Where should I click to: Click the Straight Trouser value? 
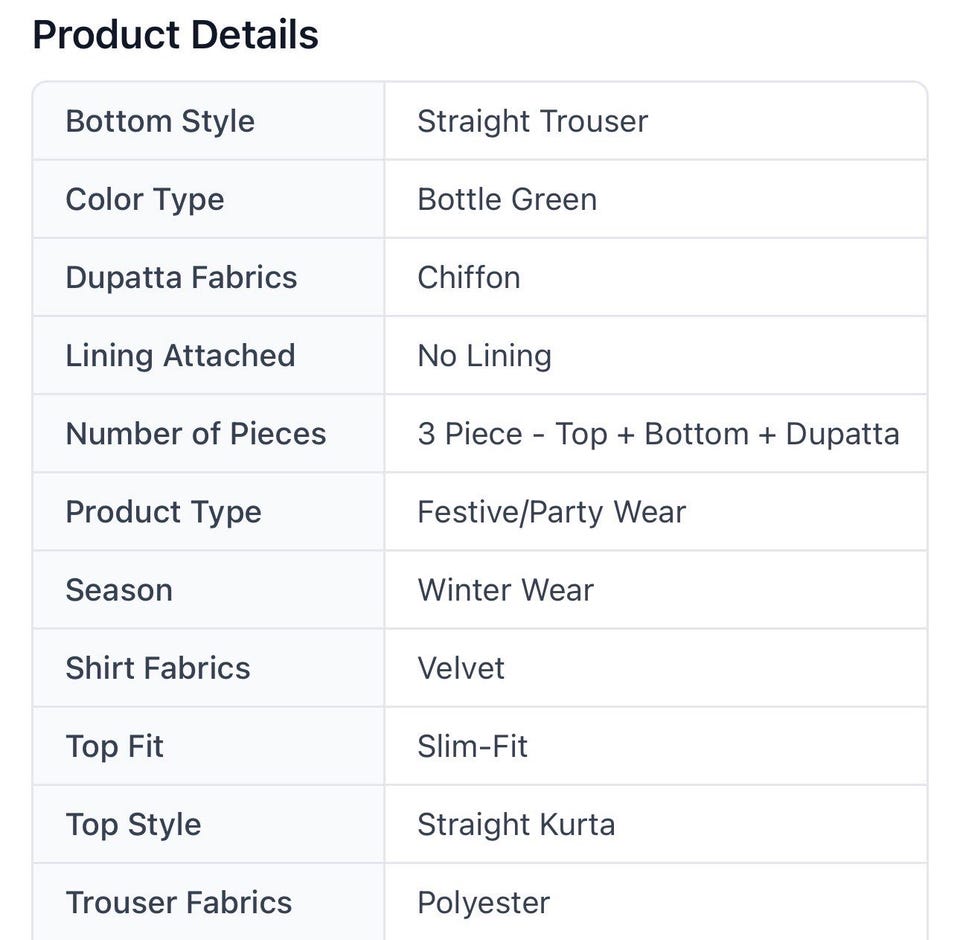point(533,121)
